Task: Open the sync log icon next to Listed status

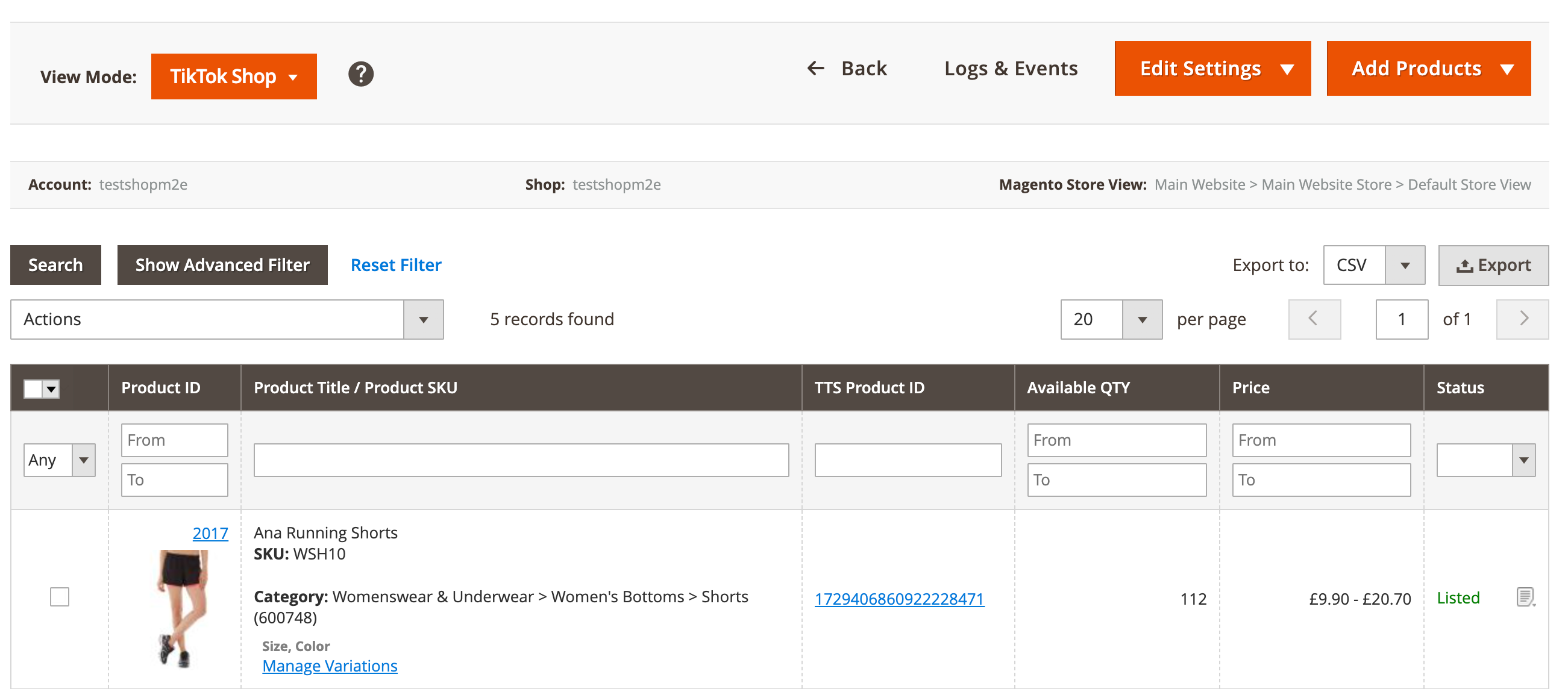Action: [1525, 598]
